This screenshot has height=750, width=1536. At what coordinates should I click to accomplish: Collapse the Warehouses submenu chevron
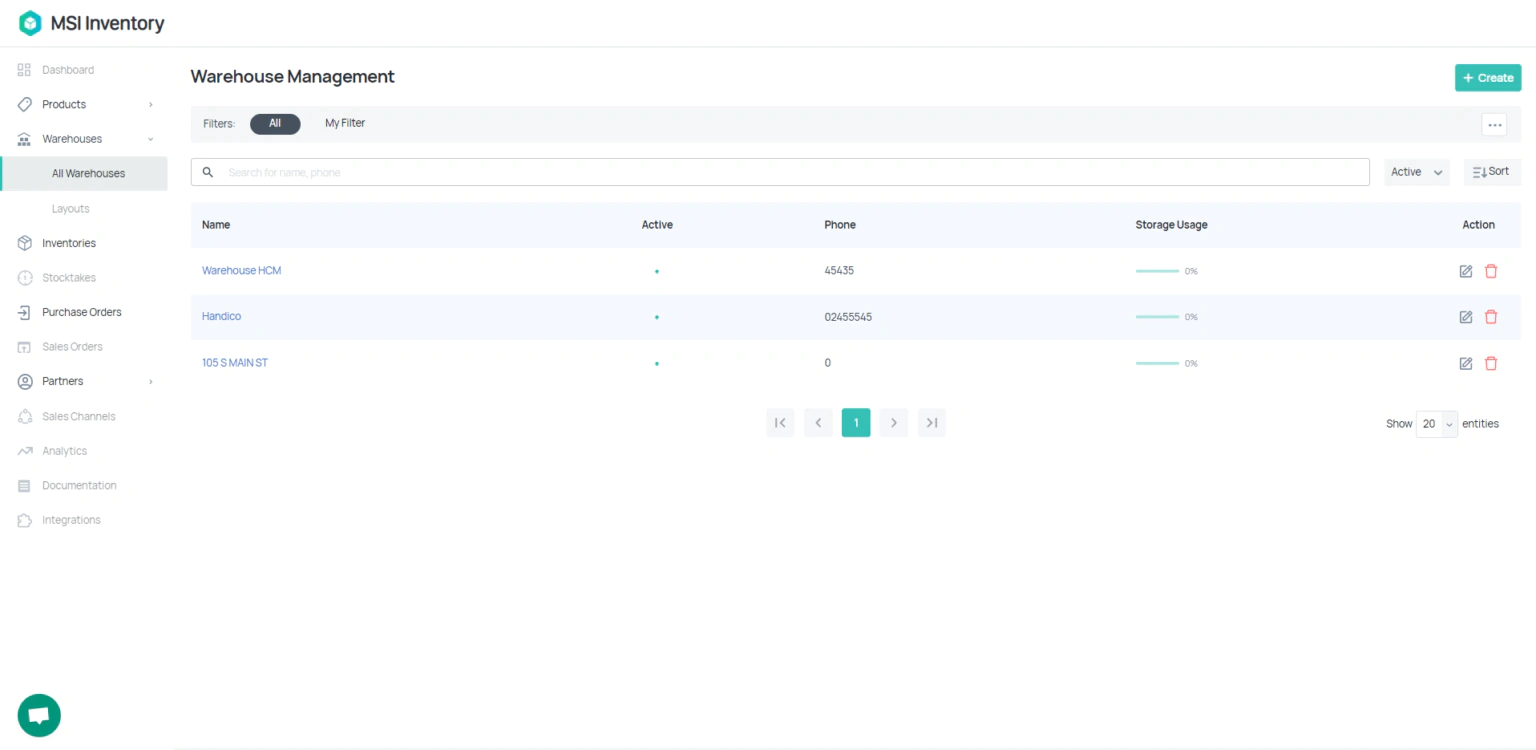point(151,139)
